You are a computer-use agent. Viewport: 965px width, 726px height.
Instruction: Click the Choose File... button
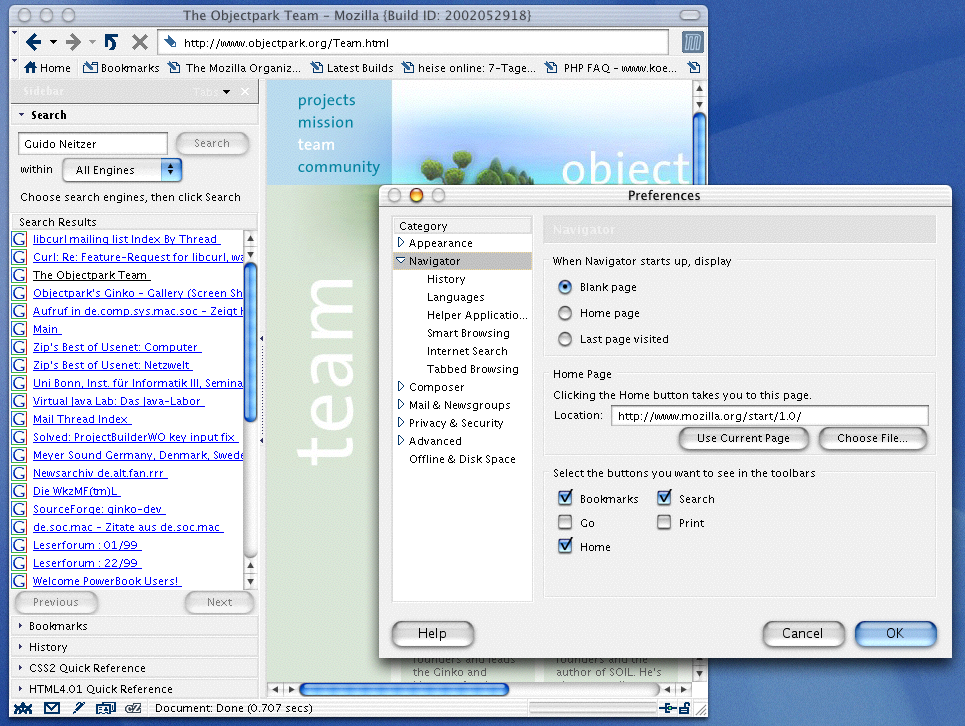coord(872,438)
